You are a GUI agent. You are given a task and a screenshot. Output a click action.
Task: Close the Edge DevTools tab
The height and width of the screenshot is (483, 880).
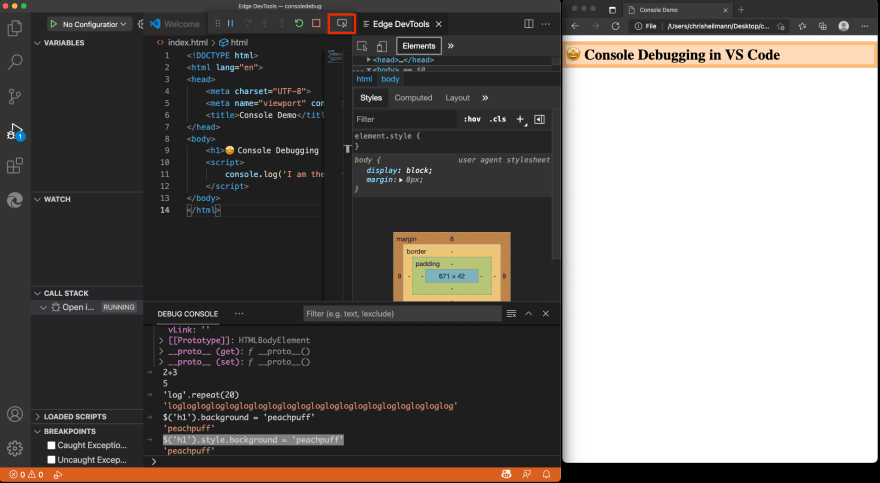tap(439, 24)
